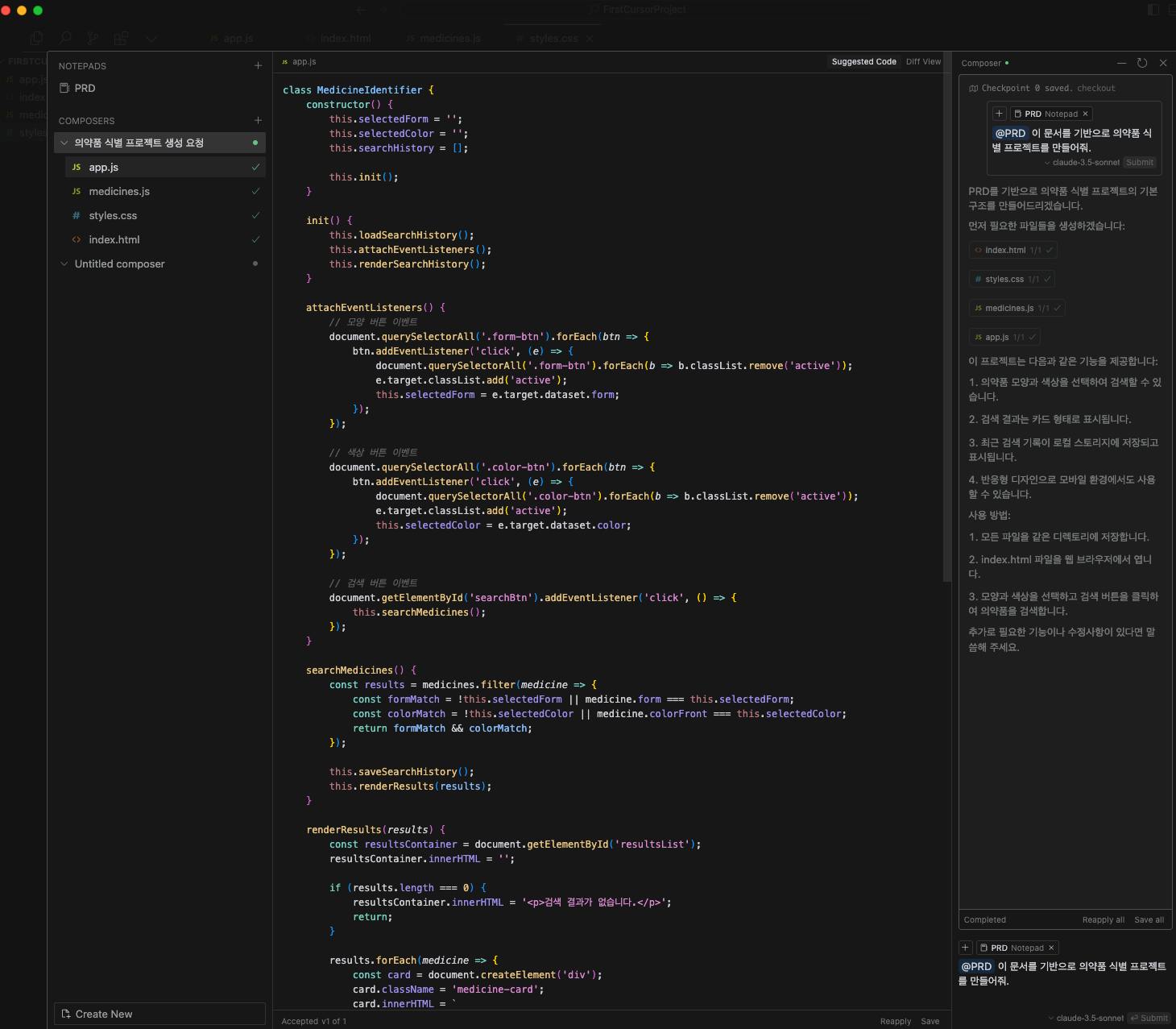Image resolution: width=1176 pixels, height=1029 pixels.
Task: Open the PRD notepad in the sidebar
Action: click(x=85, y=89)
